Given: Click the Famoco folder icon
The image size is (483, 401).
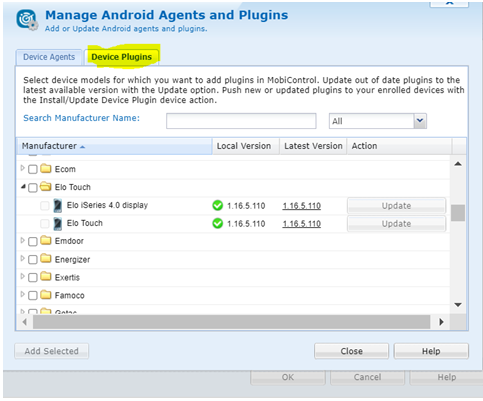Looking at the screenshot, I should 46,295.
